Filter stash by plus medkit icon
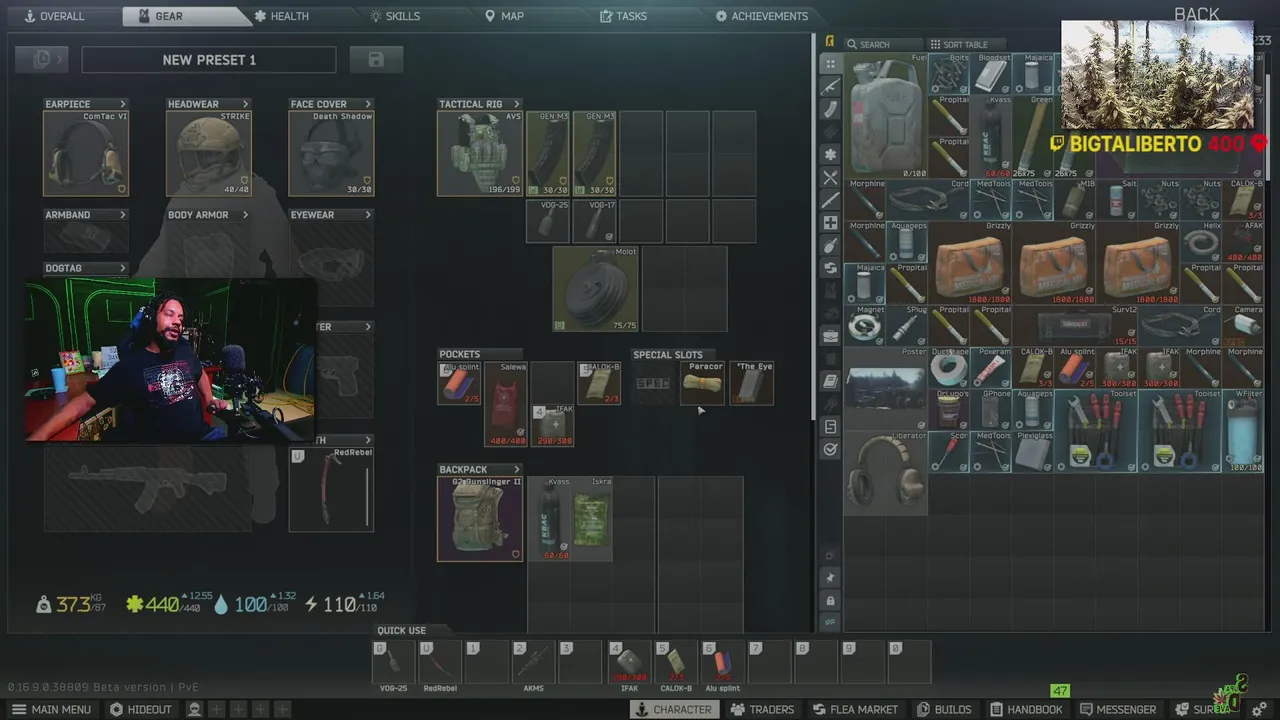Viewport: 1280px width, 720px height. click(830, 223)
